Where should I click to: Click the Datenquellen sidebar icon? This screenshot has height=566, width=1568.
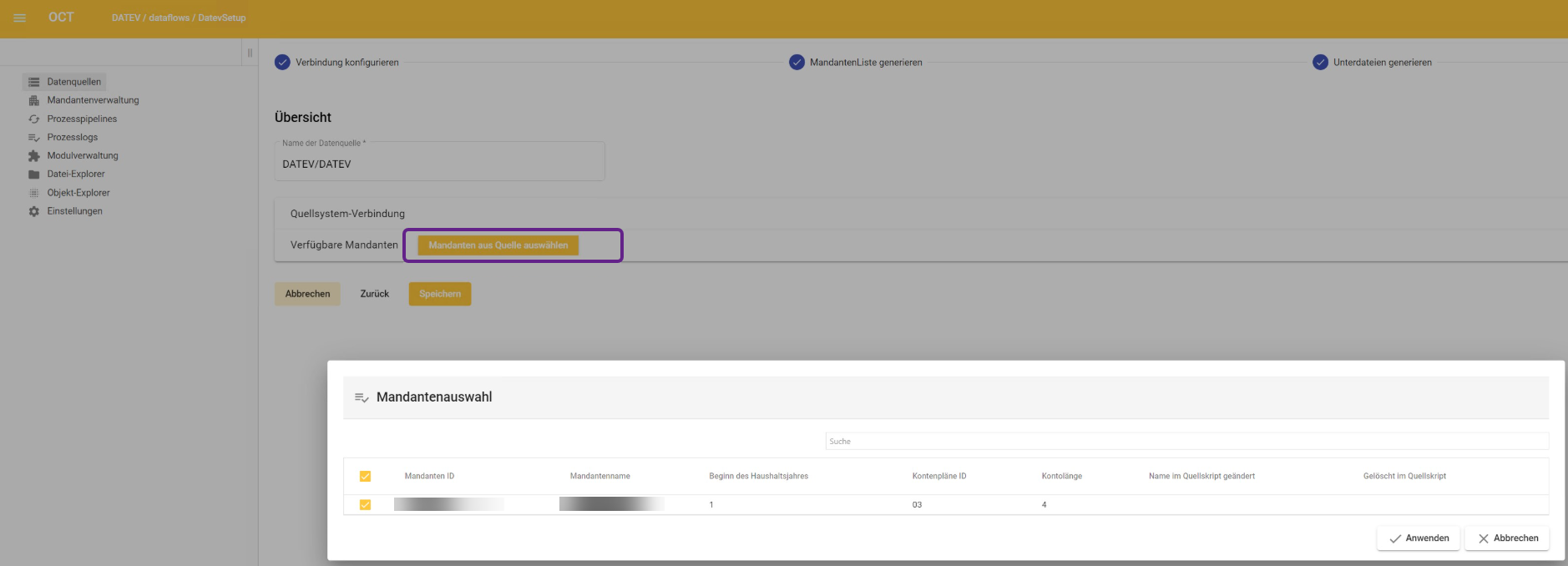click(x=34, y=82)
